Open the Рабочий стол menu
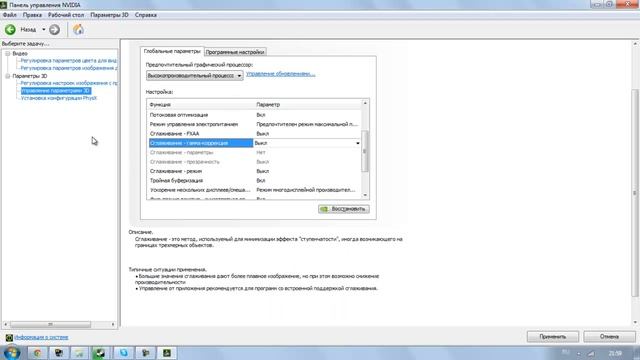 tap(66, 15)
